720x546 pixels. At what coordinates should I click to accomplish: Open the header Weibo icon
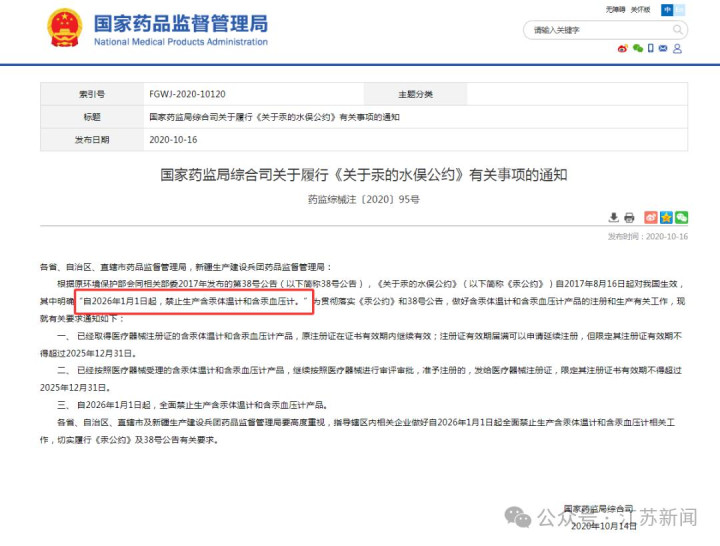(623, 48)
